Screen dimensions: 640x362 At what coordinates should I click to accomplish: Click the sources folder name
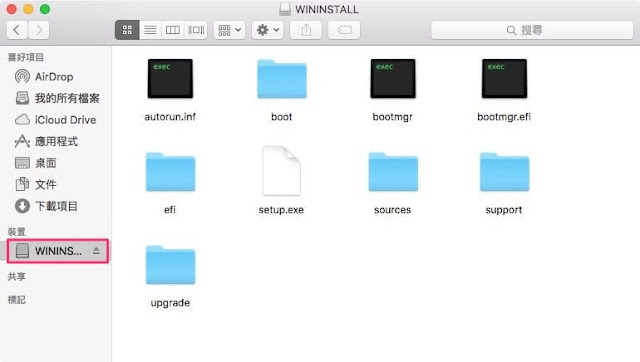[393, 210]
